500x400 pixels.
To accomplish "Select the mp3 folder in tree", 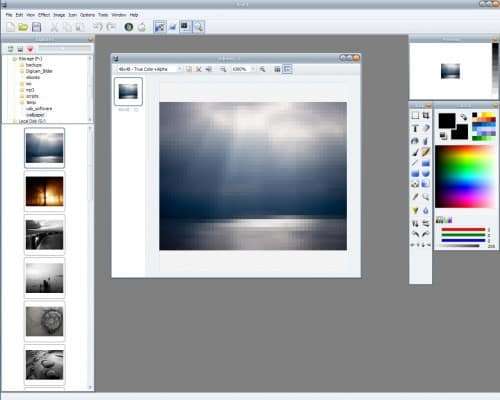I will (x=30, y=90).
